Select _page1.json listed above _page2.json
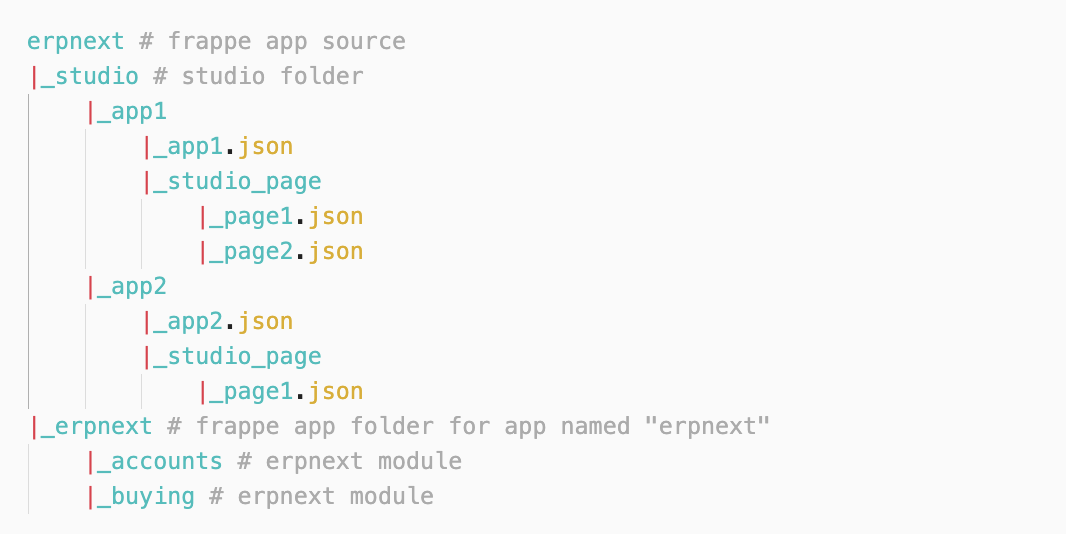 coord(286,216)
